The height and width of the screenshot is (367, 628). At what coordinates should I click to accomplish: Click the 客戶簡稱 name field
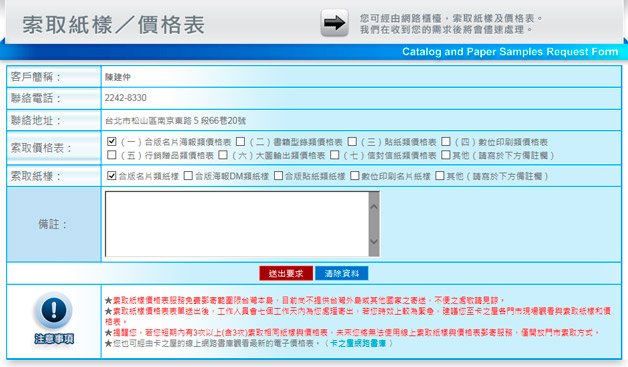(x=361, y=77)
